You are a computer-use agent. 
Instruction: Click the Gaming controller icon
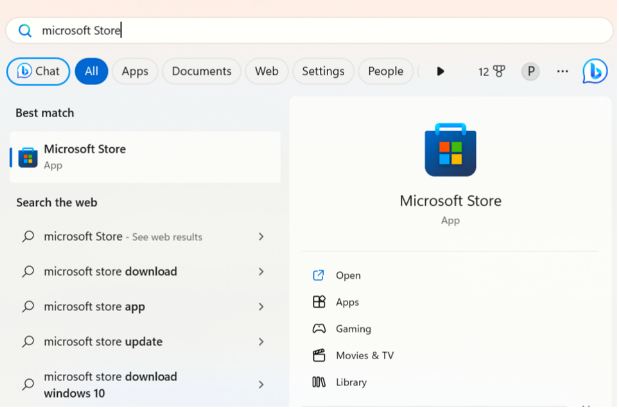[x=319, y=328]
